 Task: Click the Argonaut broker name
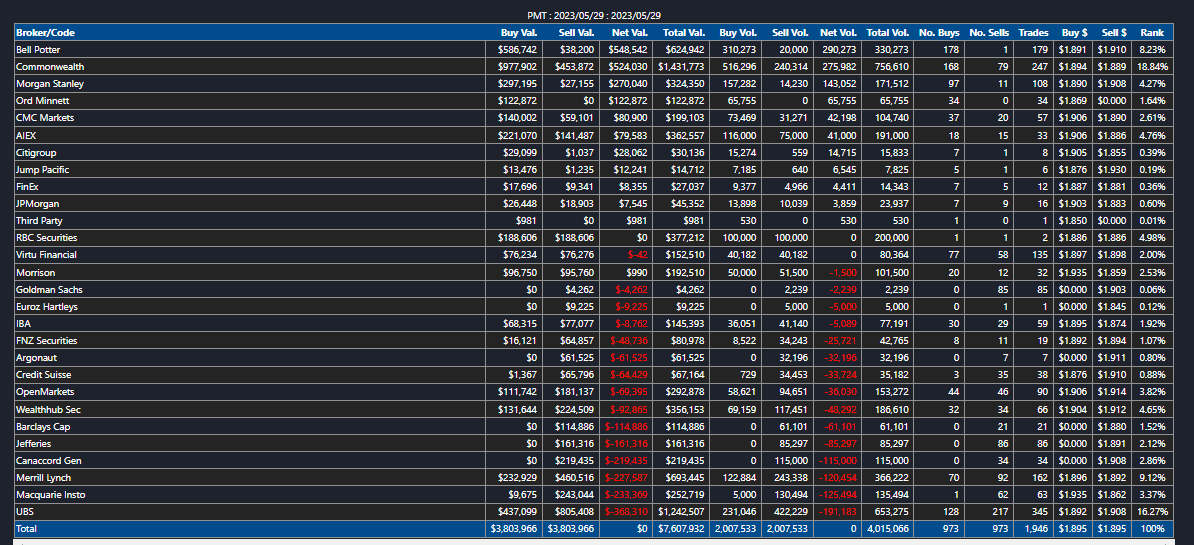pos(37,358)
